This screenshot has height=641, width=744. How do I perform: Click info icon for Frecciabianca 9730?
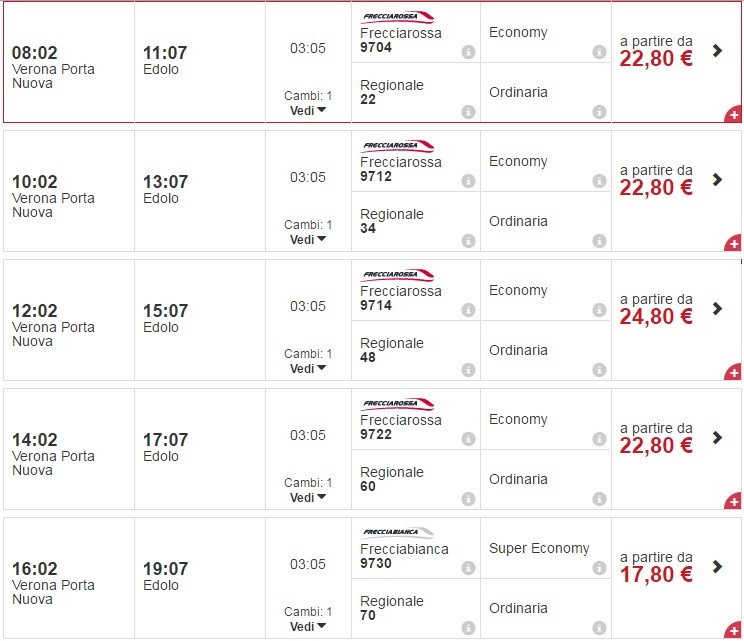click(x=468, y=568)
